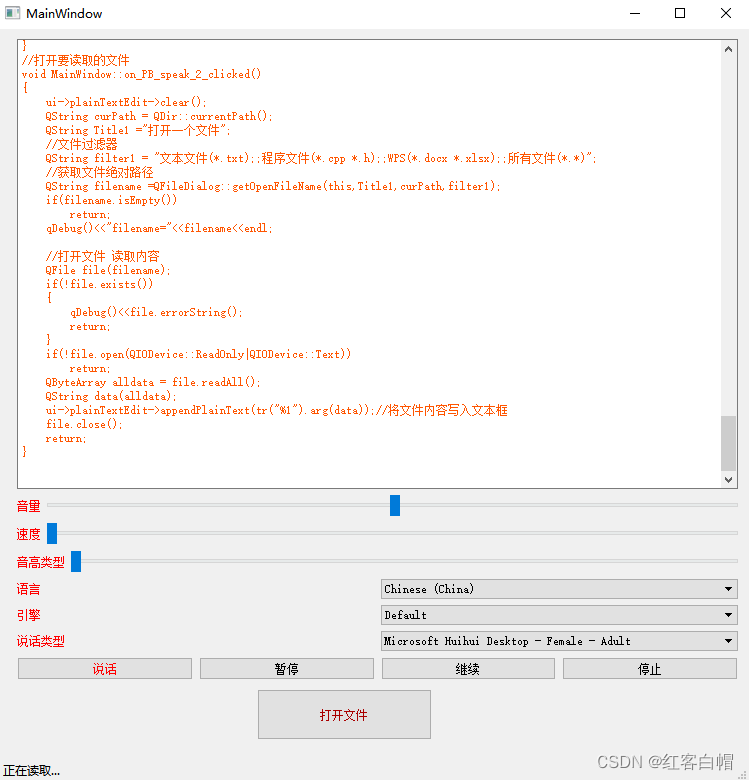Click the comment '//获取文件绝对路径'
This screenshot has height=780, width=749.
(x=99, y=173)
